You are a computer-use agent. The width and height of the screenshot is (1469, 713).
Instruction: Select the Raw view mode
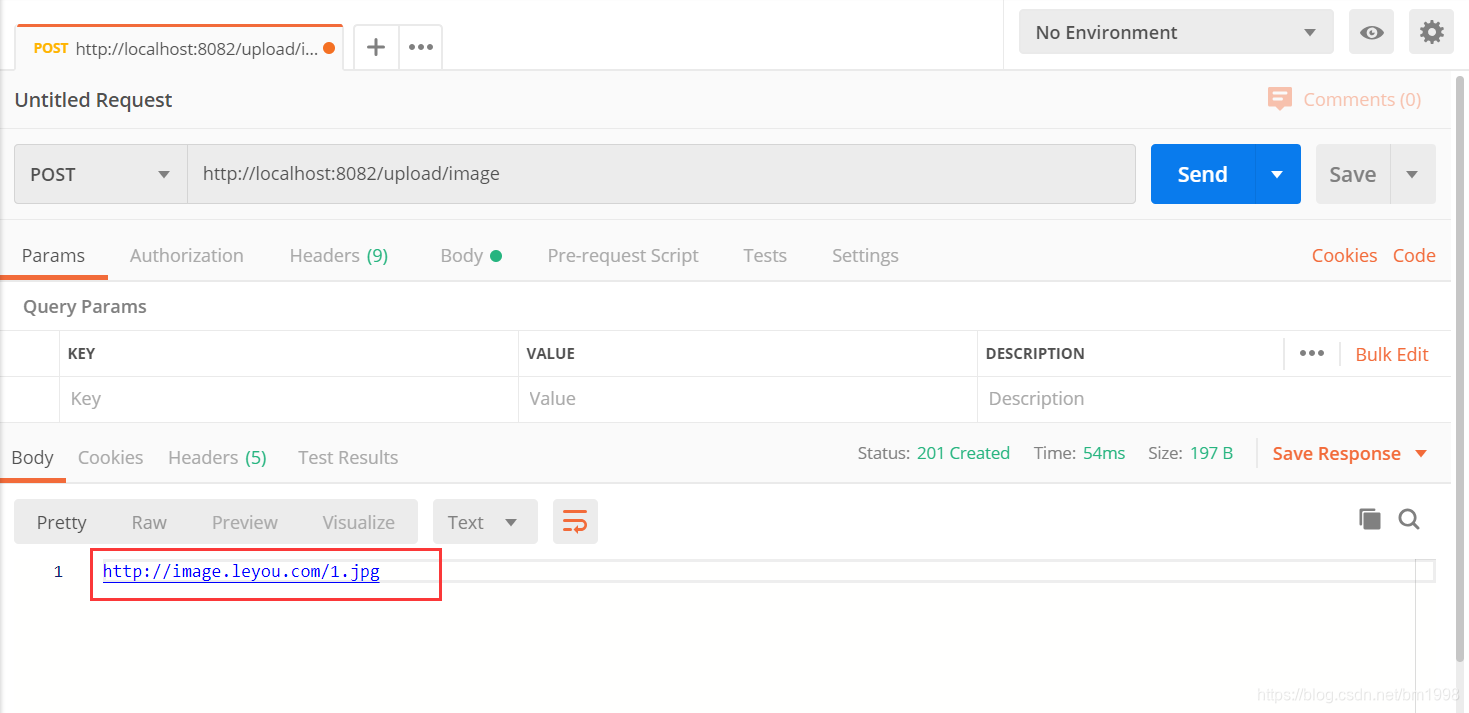coord(149,522)
